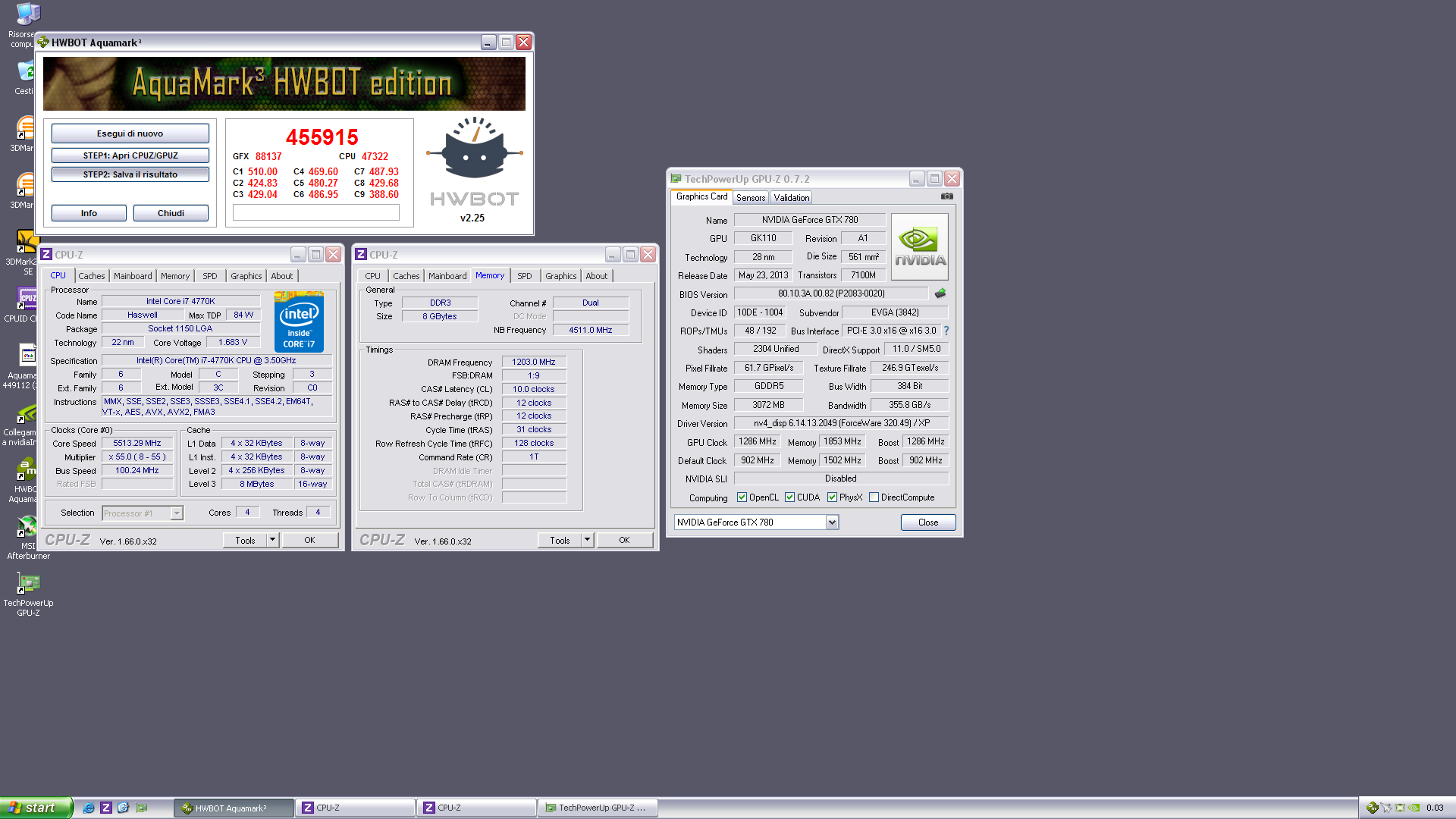Open Graphics tab in right CPU-Z window
This screenshot has height=819, width=1456.
coord(561,276)
